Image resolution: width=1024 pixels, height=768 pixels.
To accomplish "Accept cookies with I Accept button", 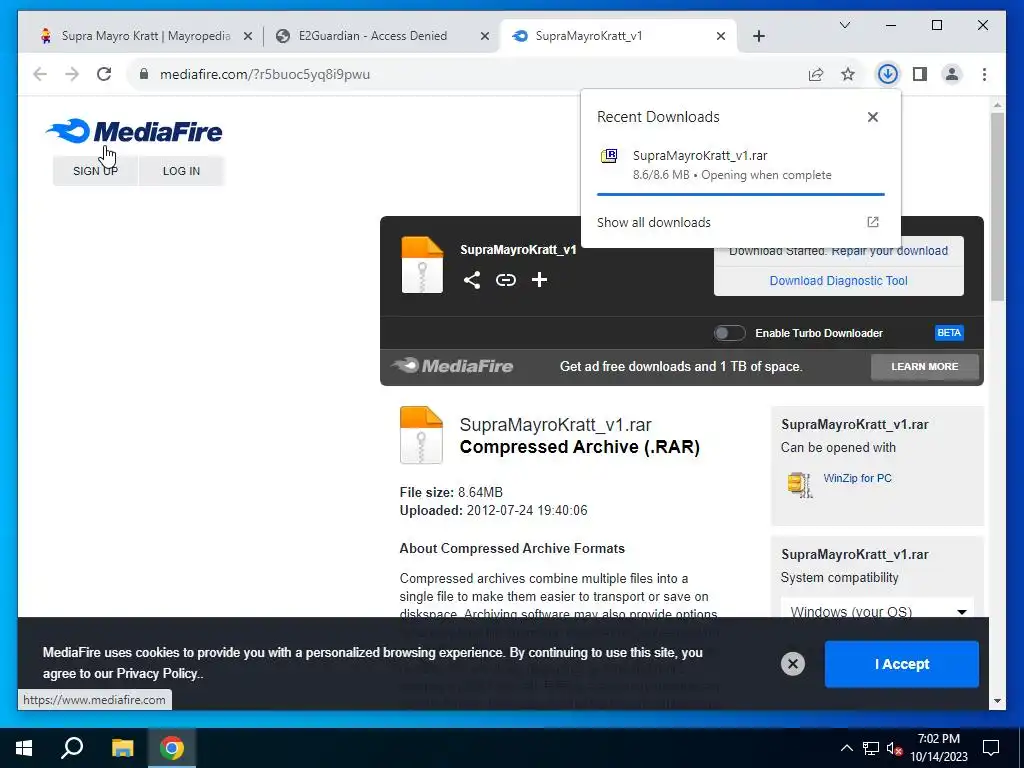I will [x=901, y=664].
